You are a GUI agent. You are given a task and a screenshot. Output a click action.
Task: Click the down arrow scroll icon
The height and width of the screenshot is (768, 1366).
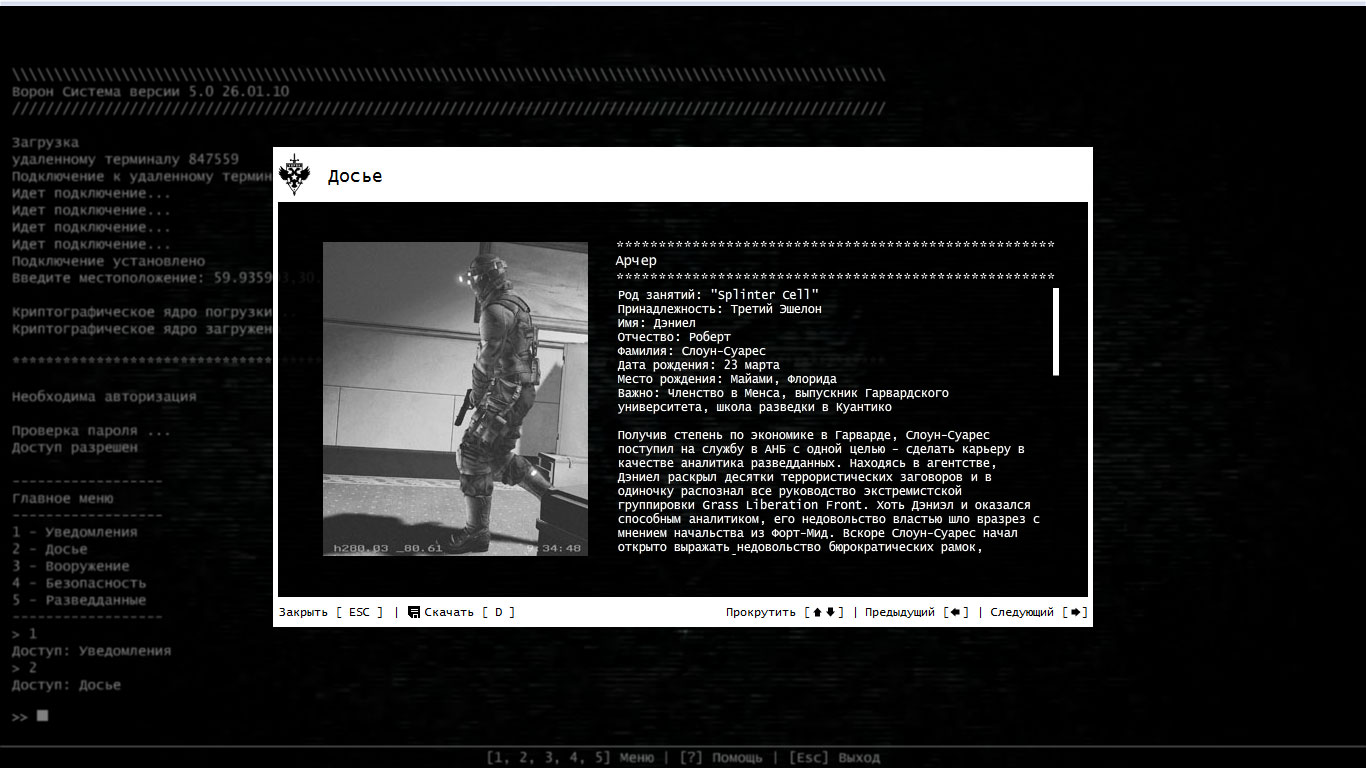[830, 612]
